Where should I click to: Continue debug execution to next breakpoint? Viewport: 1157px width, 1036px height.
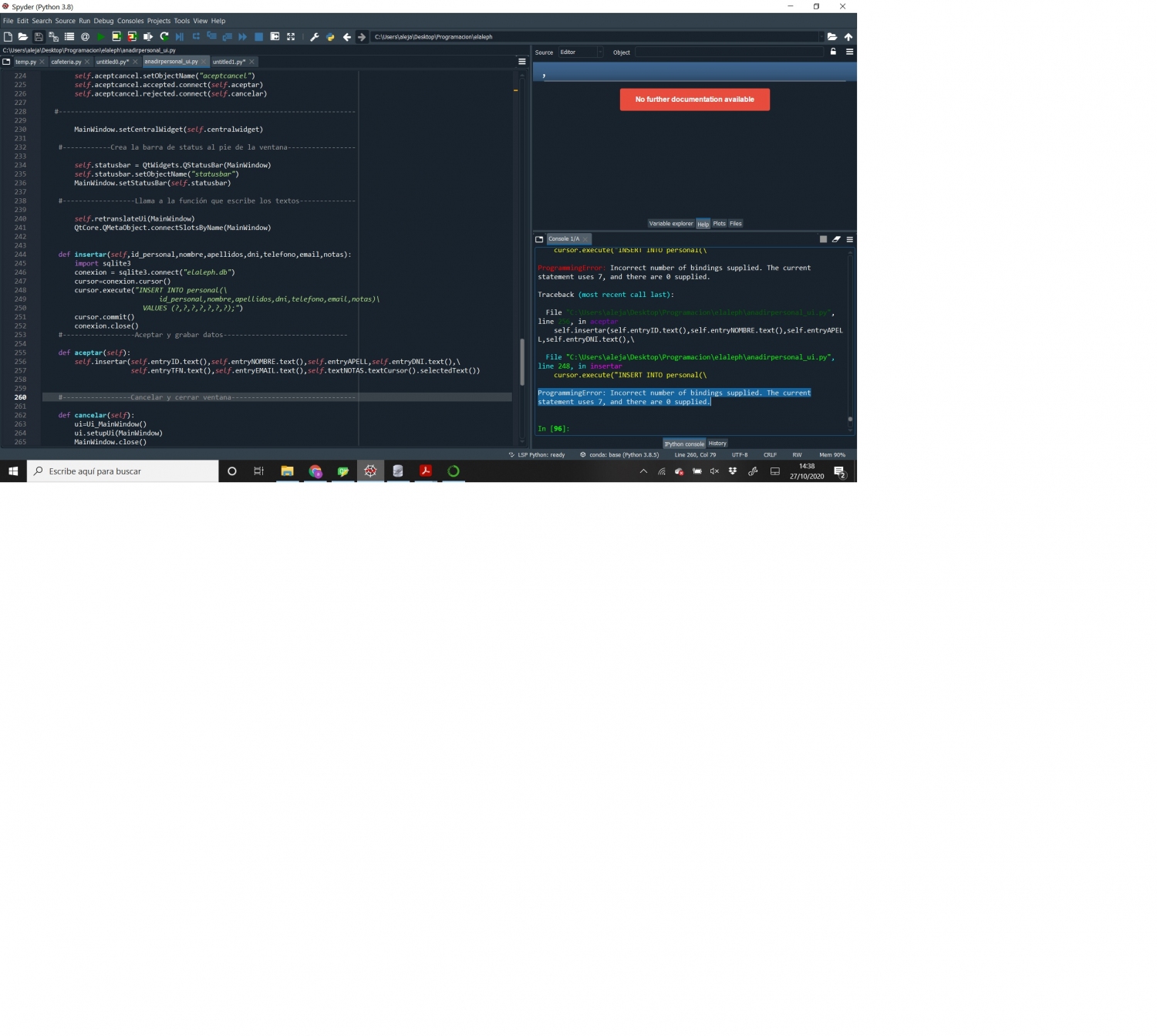(x=243, y=36)
